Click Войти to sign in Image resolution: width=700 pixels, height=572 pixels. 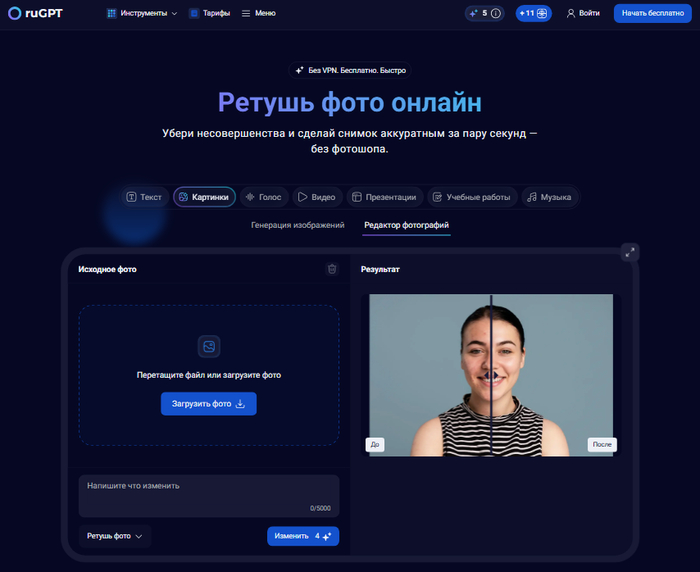[x=583, y=13]
